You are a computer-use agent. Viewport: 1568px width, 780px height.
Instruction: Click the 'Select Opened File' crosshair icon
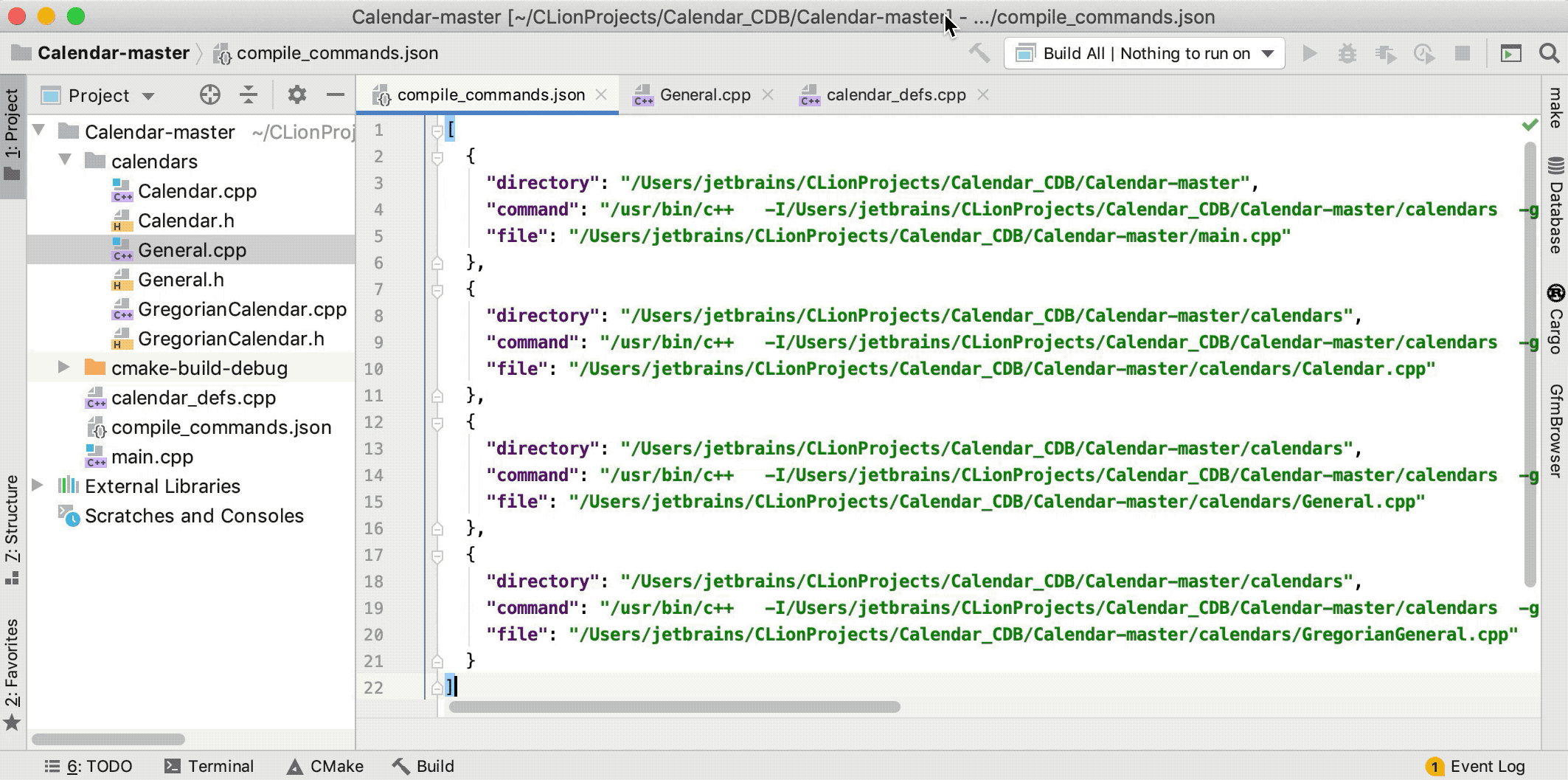pos(211,95)
